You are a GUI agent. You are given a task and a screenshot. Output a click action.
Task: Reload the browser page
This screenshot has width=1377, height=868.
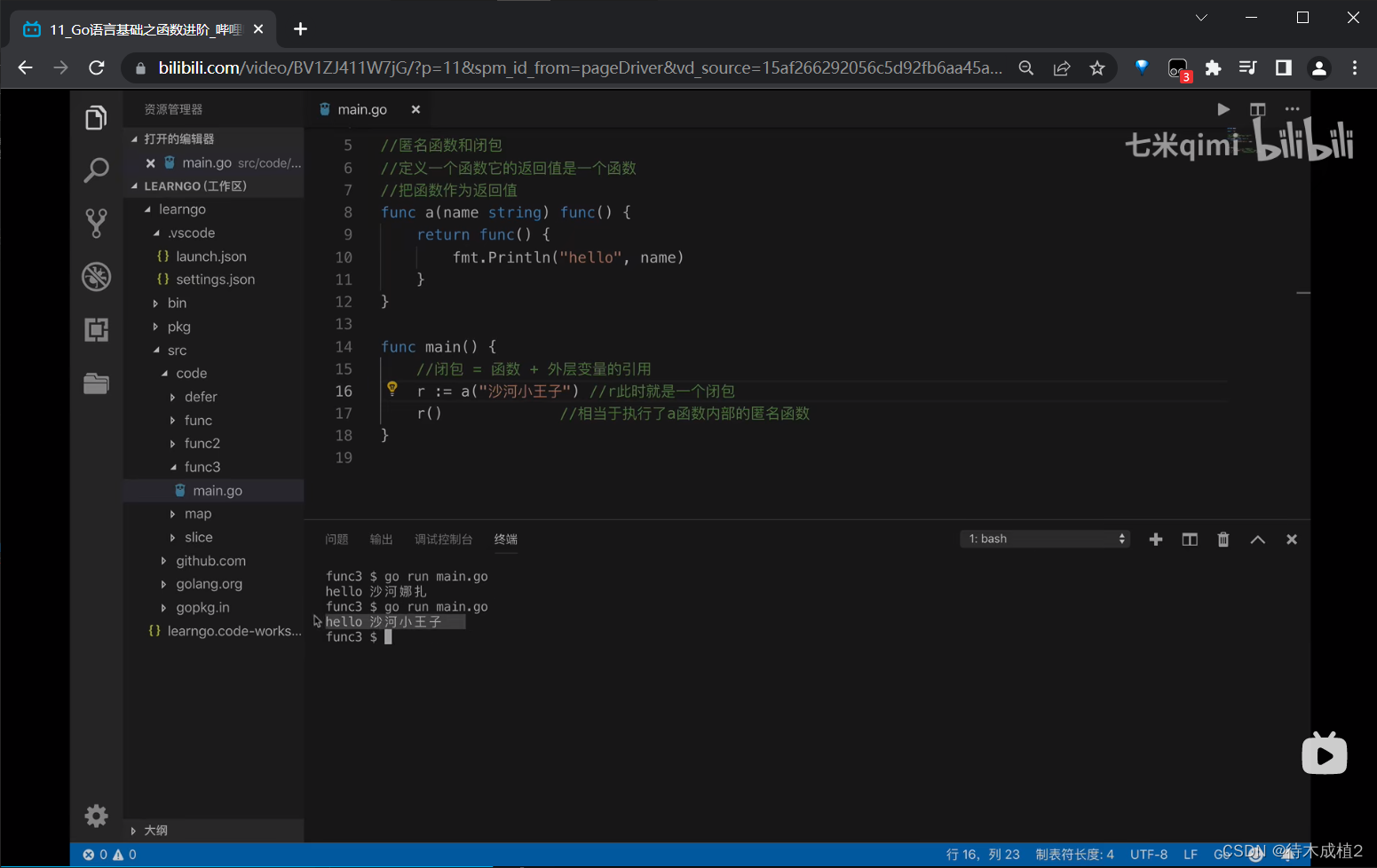97,67
